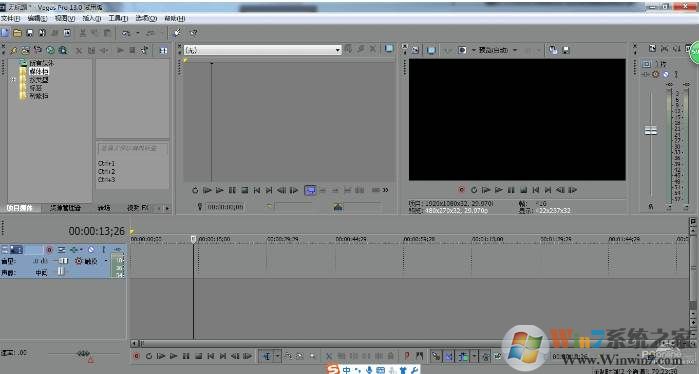699x374 pixels.
Task: Click the Play button in the trimmer transport
Action: [219, 190]
